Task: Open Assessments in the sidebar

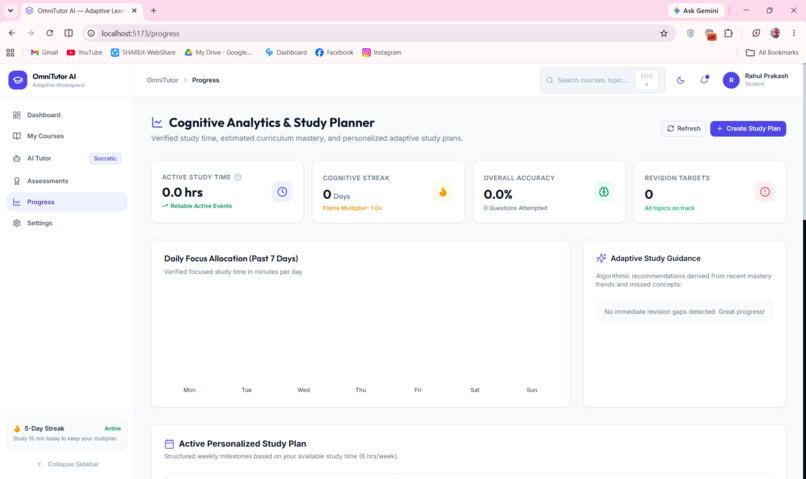Action: pos(67,181)
